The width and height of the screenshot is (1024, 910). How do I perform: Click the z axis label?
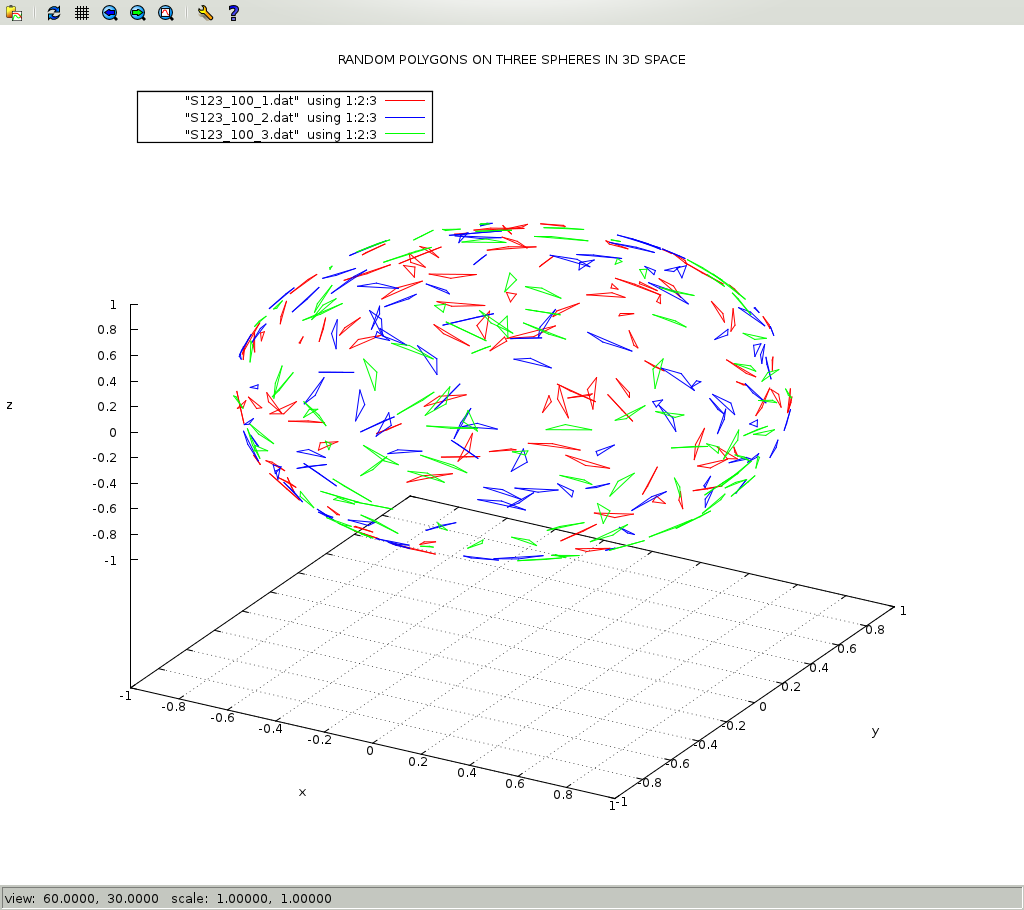(10, 405)
